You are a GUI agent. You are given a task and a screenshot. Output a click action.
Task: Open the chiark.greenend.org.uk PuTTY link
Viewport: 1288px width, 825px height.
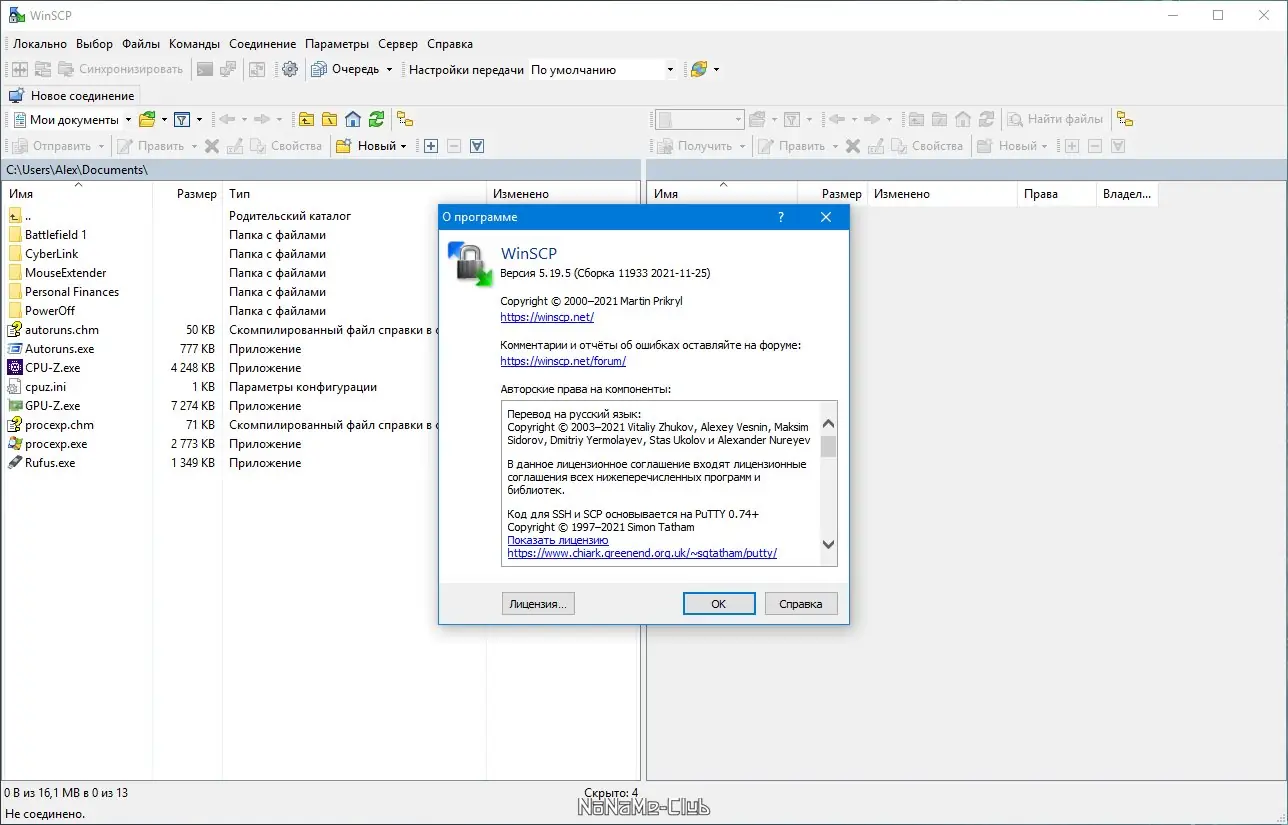click(x=642, y=553)
